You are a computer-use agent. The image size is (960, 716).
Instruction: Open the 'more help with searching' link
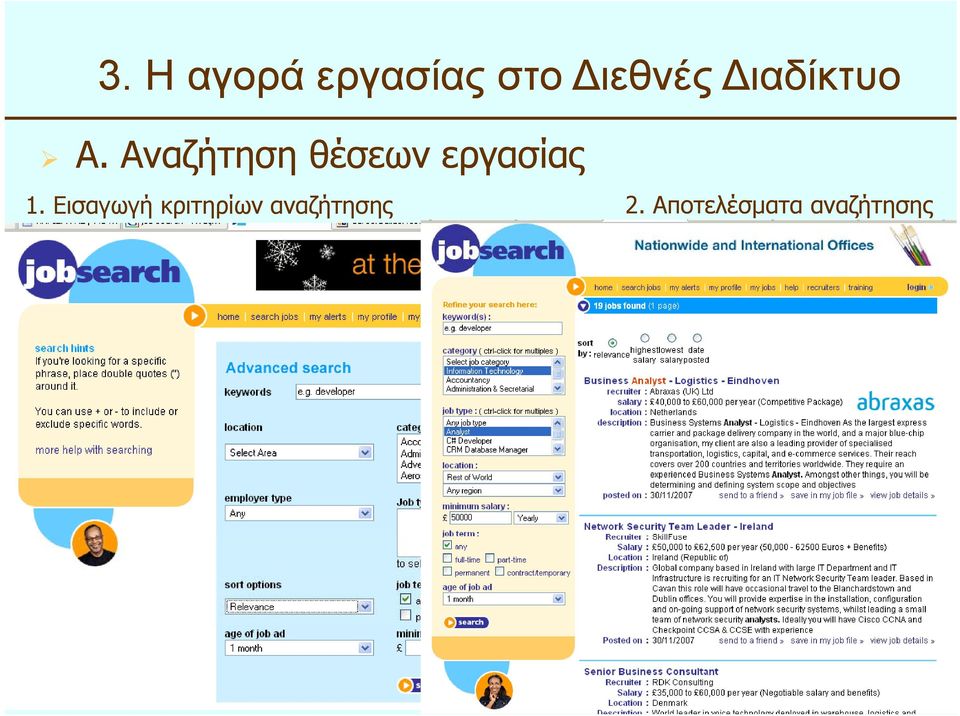94,450
